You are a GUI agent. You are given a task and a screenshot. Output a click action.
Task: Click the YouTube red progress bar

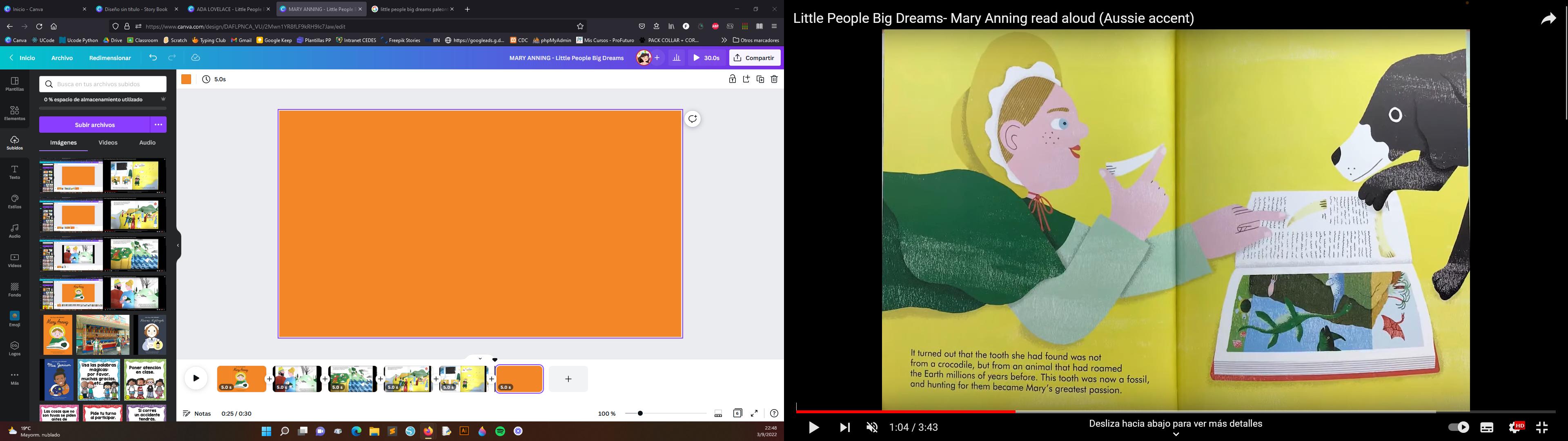(x=906, y=412)
